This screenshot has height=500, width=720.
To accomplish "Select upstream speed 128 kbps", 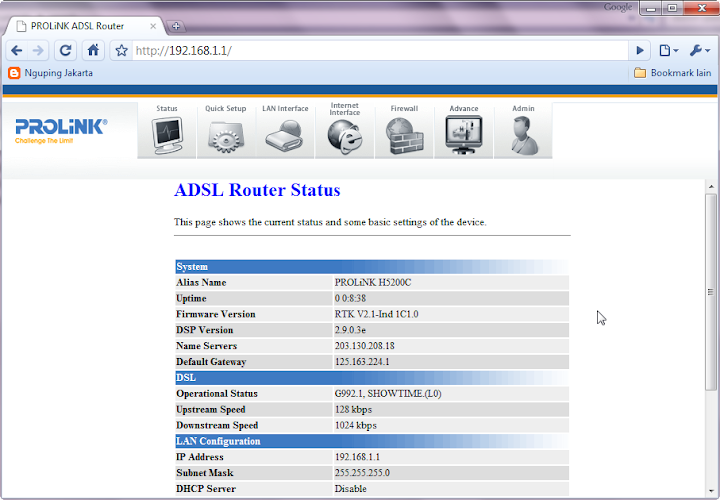I will (x=353, y=410).
